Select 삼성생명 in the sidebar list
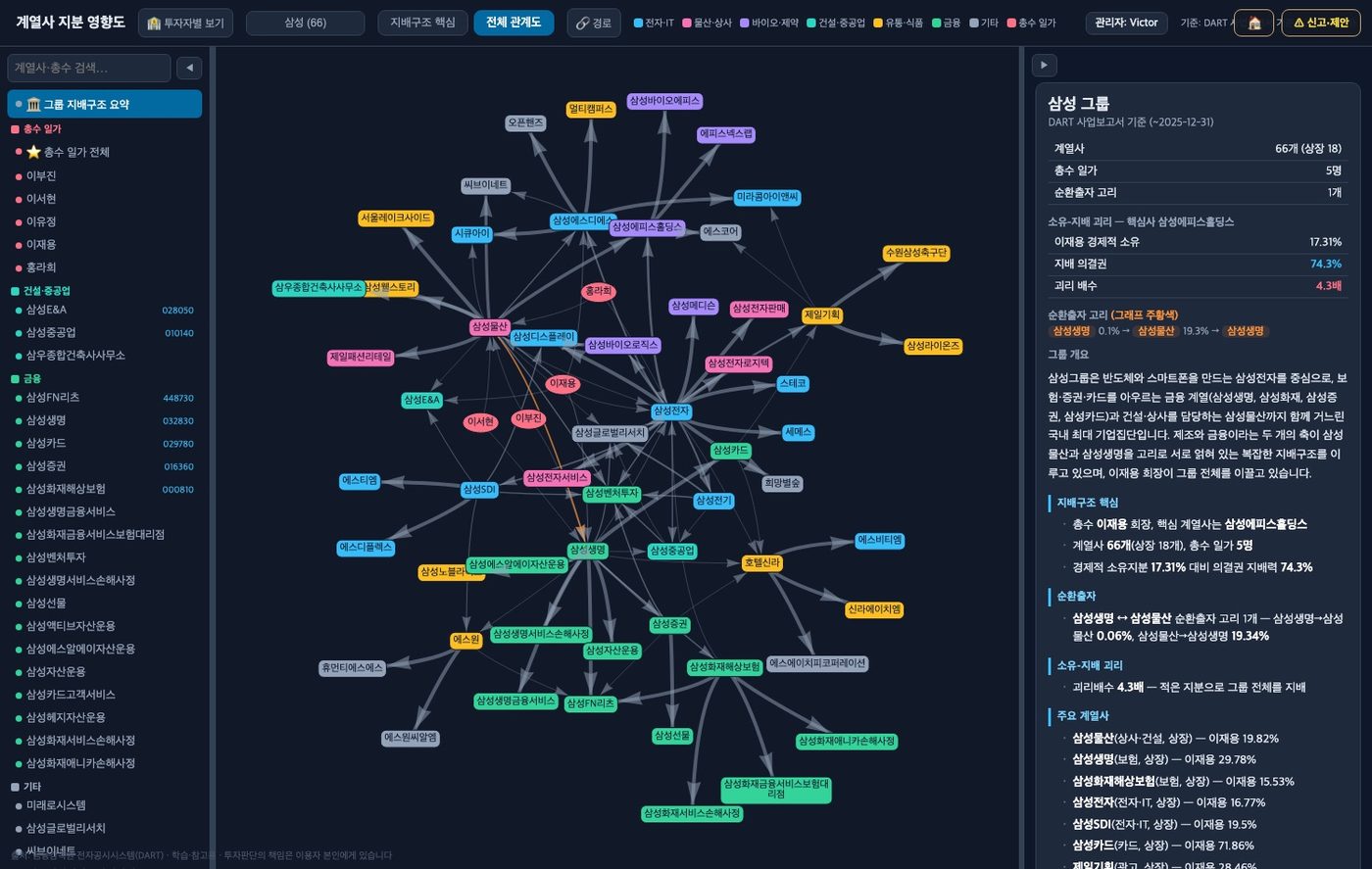This screenshot has width=1372, height=869. [105, 420]
